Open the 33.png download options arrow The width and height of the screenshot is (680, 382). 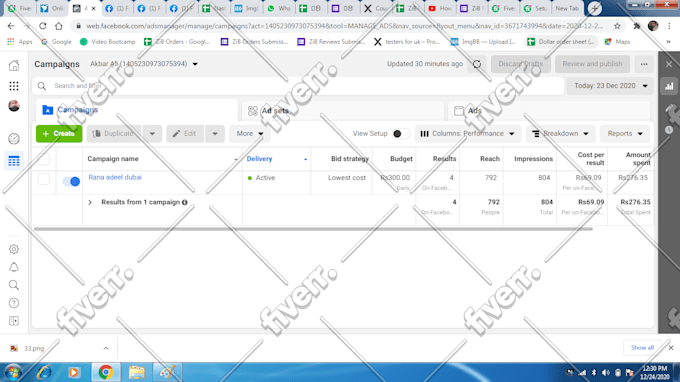(x=106, y=348)
